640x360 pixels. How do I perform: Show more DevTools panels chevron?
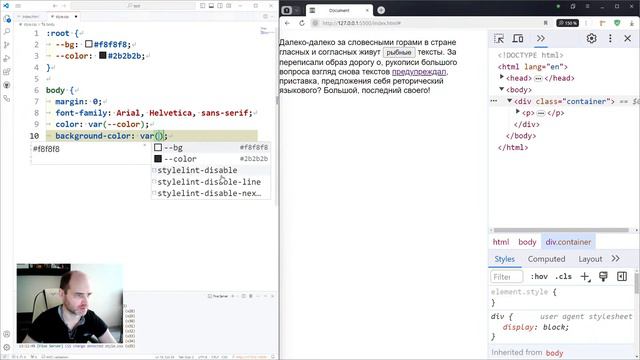coord(541,38)
